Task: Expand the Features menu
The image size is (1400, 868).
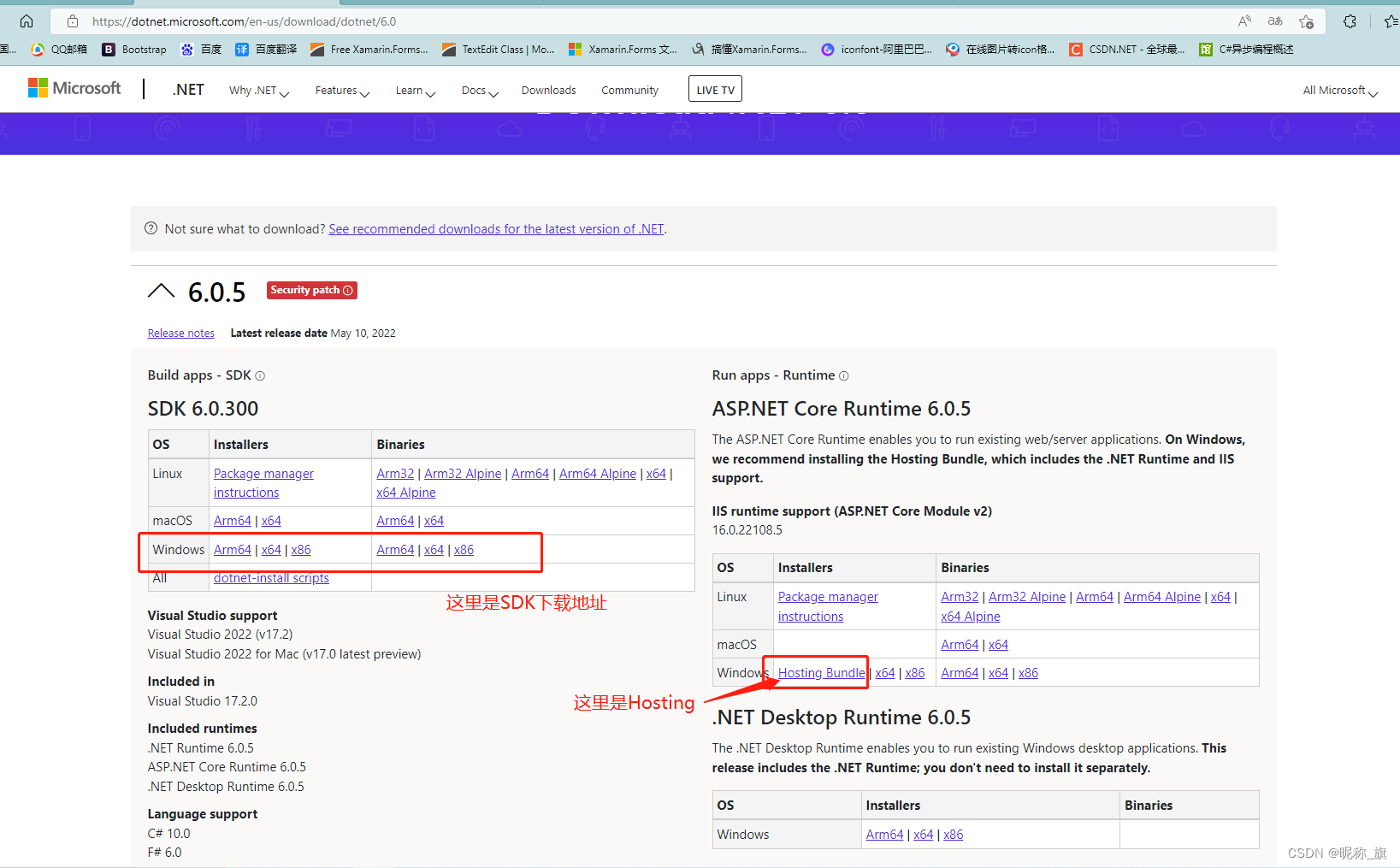Action: point(342,91)
